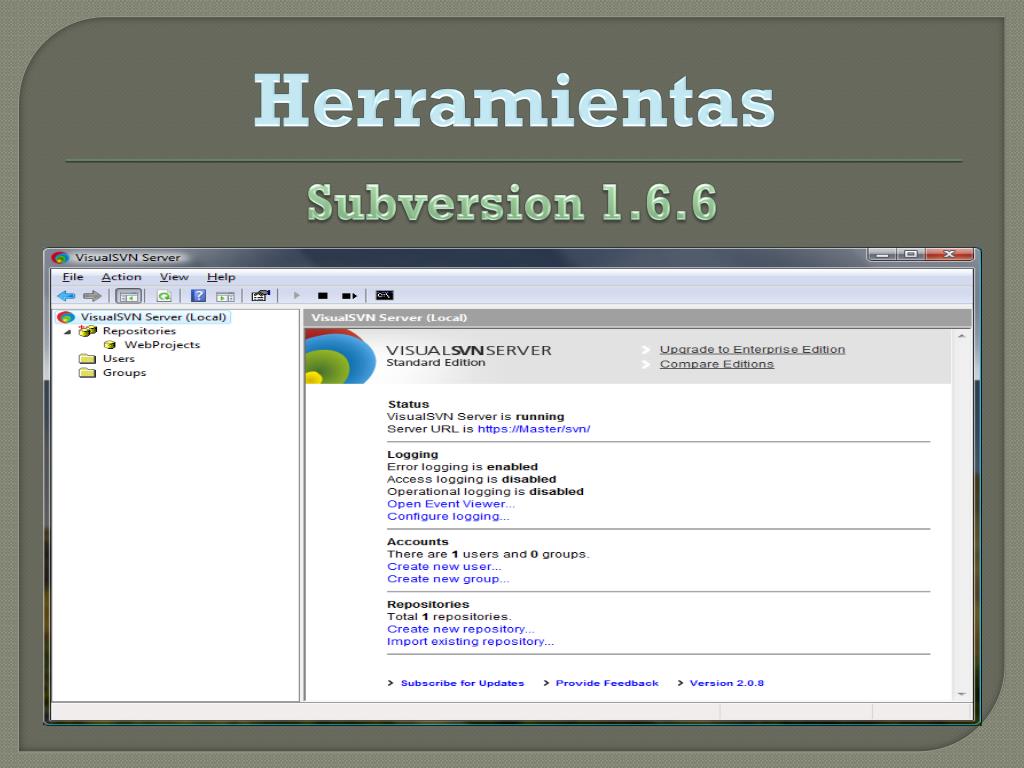Click the Restart server icon
This screenshot has width=1024, height=768.
coord(349,296)
